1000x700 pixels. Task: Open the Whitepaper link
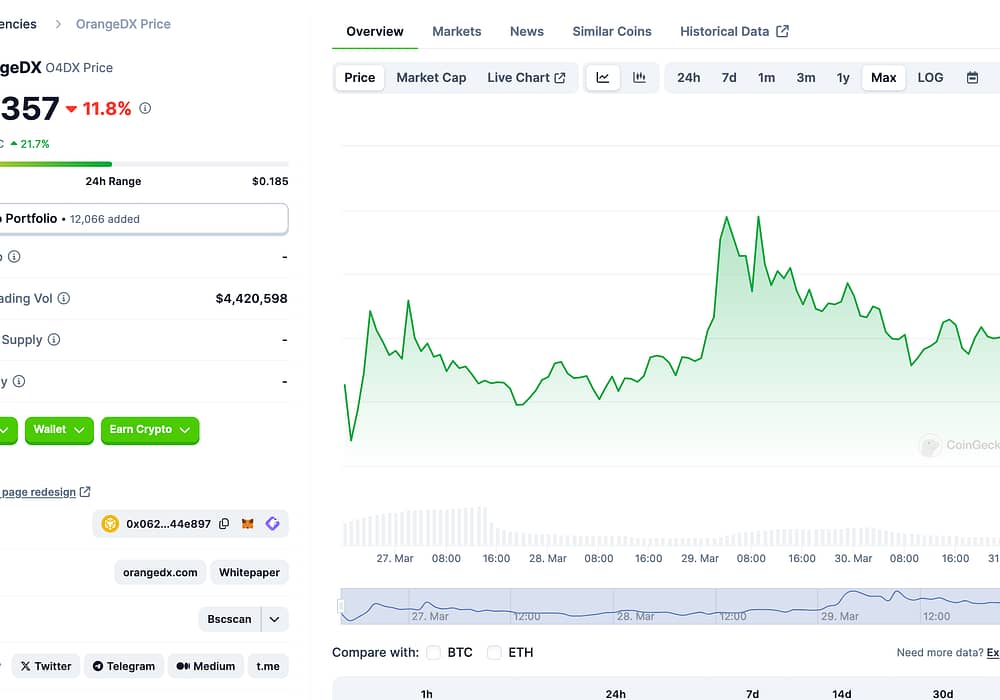(x=249, y=572)
